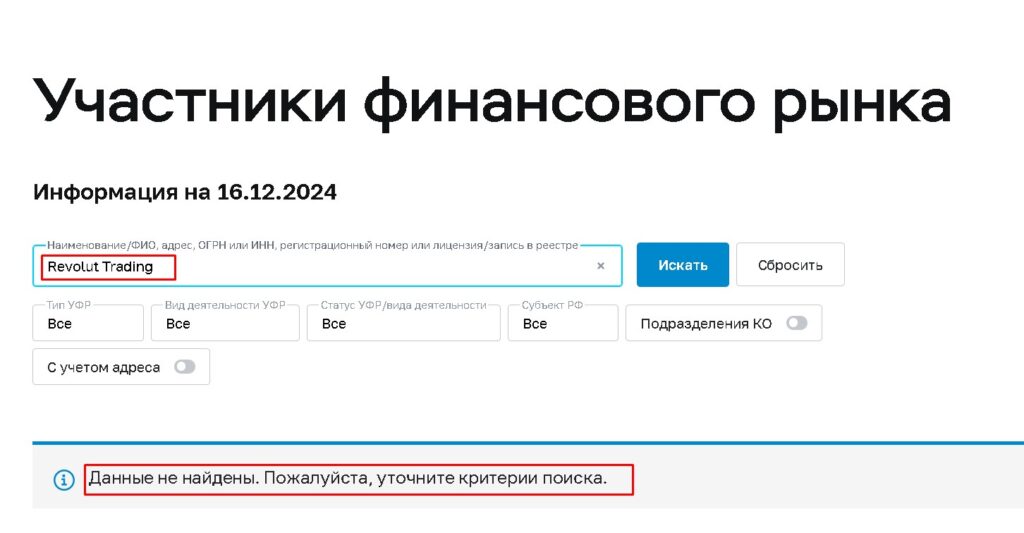
Task: Expand the Статус УФР/вида деятельности dropdown
Action: coord(404,323)
